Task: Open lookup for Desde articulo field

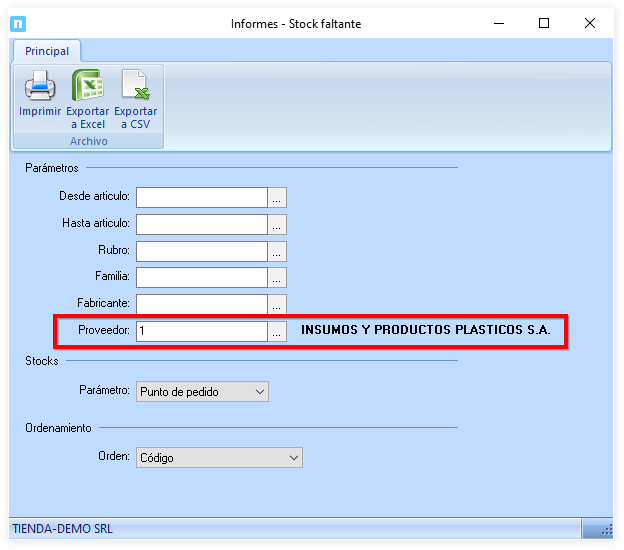Action: pos(278,197)
